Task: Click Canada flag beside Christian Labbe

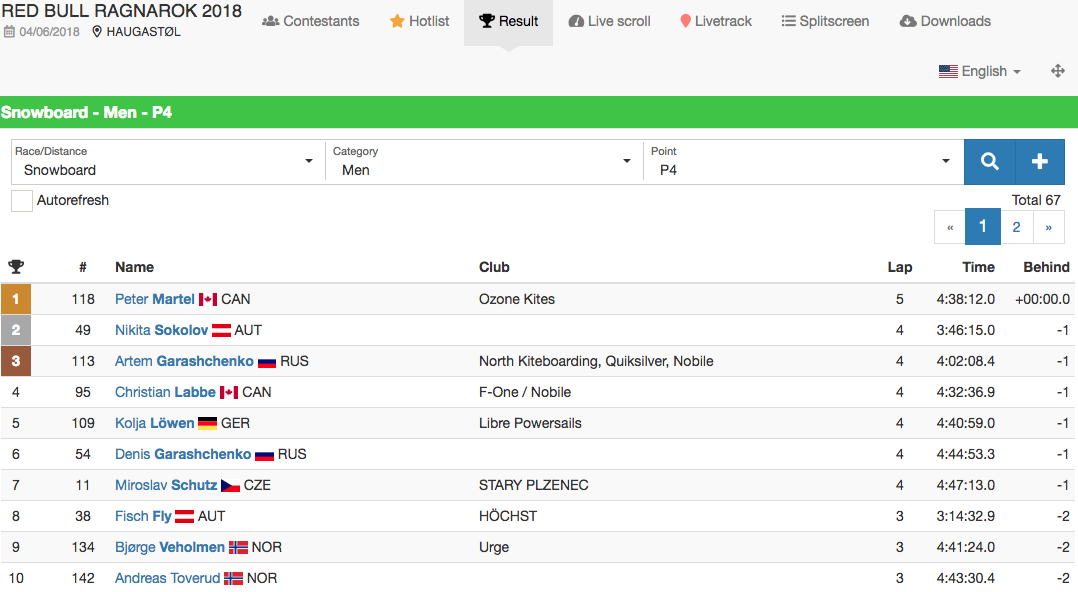Action: (229, 393)
